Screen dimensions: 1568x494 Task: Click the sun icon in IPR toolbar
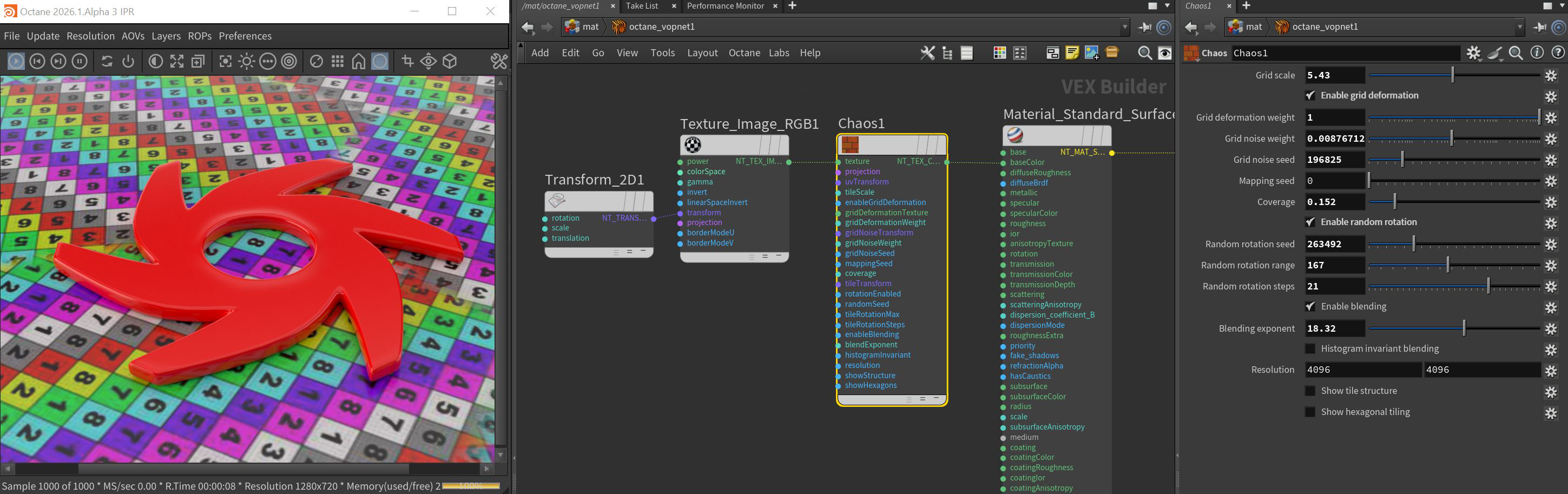(x=247, y=62)
